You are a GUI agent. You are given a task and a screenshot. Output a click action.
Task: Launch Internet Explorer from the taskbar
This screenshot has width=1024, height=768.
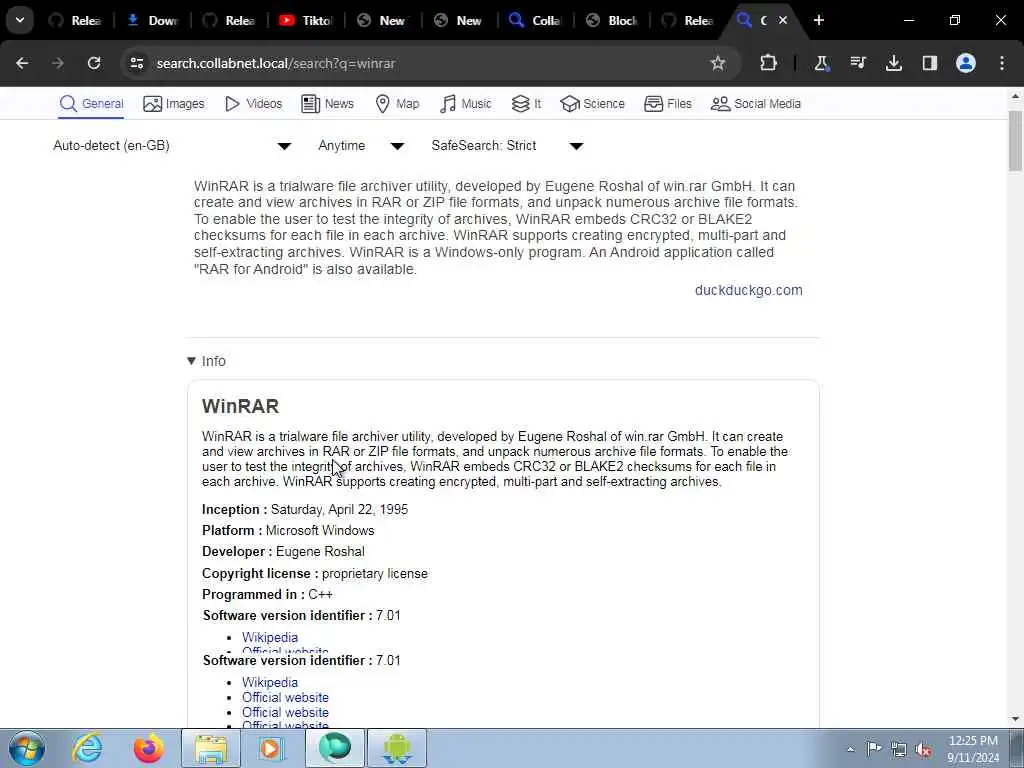point(88,748)
